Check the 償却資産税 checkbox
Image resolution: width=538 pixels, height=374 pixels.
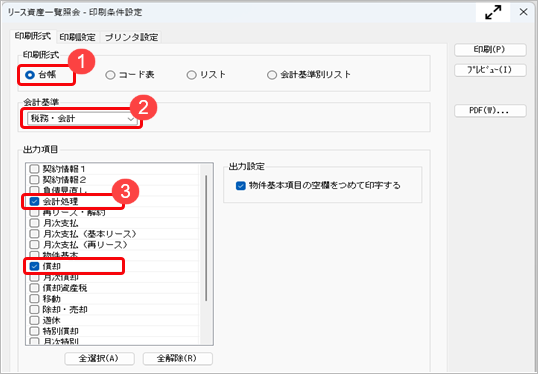click(34, 288)
